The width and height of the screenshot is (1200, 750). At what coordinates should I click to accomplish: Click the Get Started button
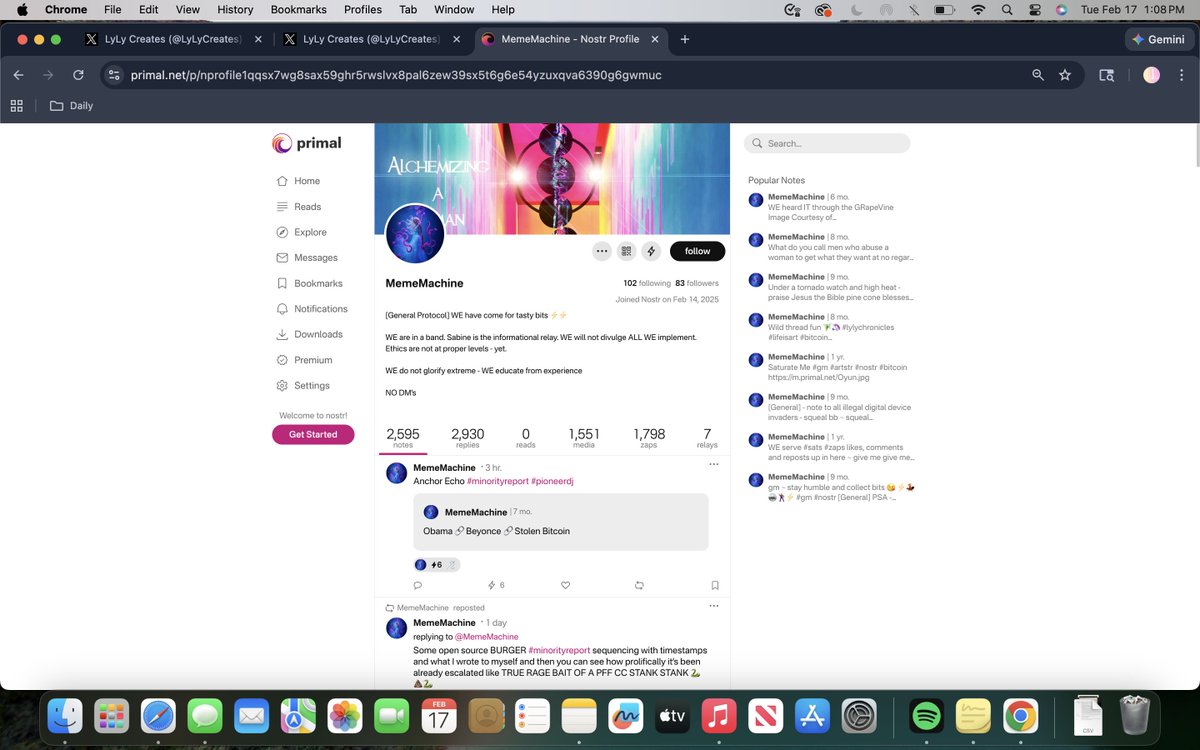point(313,434)
